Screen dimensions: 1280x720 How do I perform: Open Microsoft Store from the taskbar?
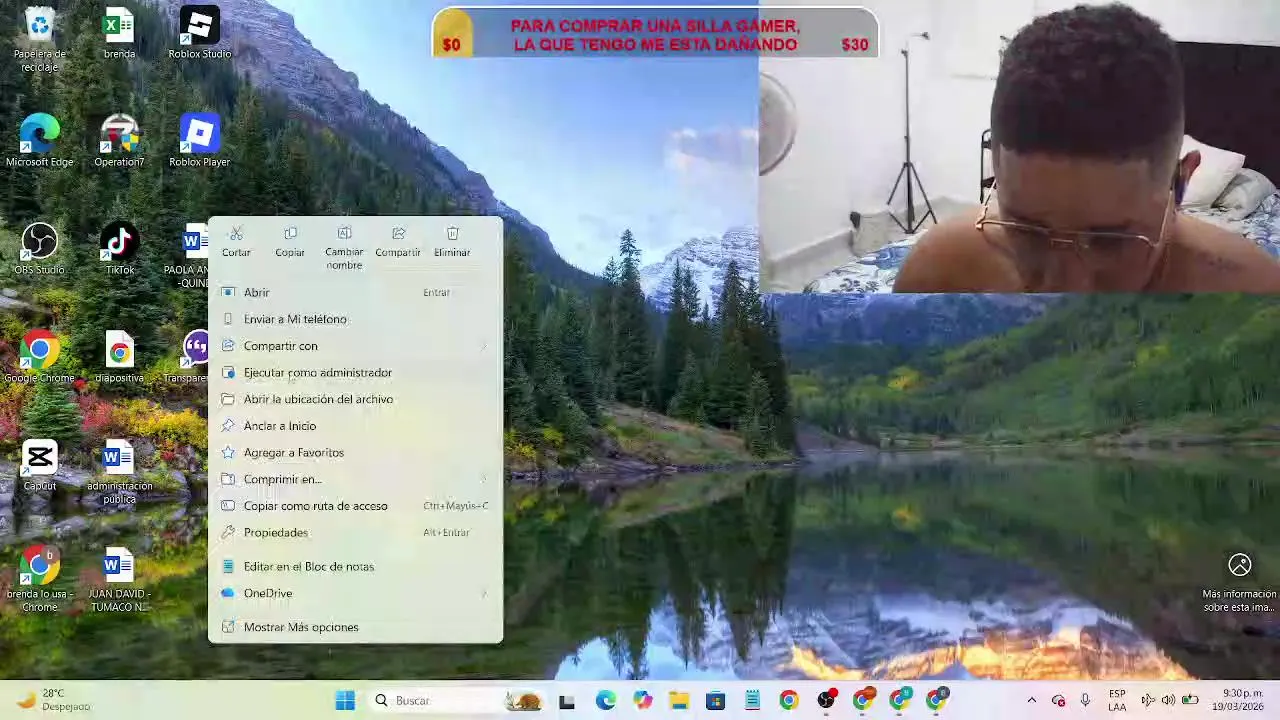point(715,701)
